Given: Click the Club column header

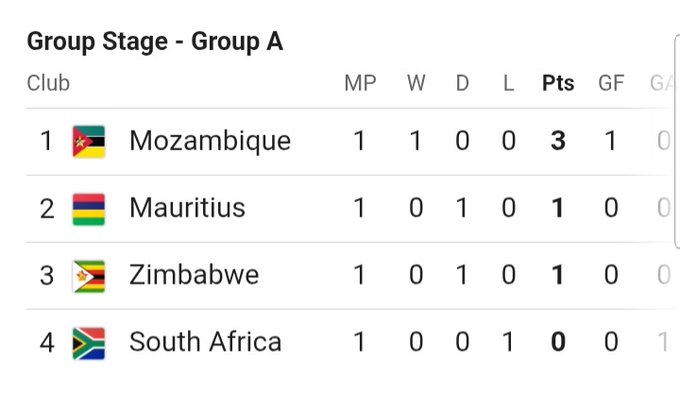Looking at the screenshot, I should point(48,83).
